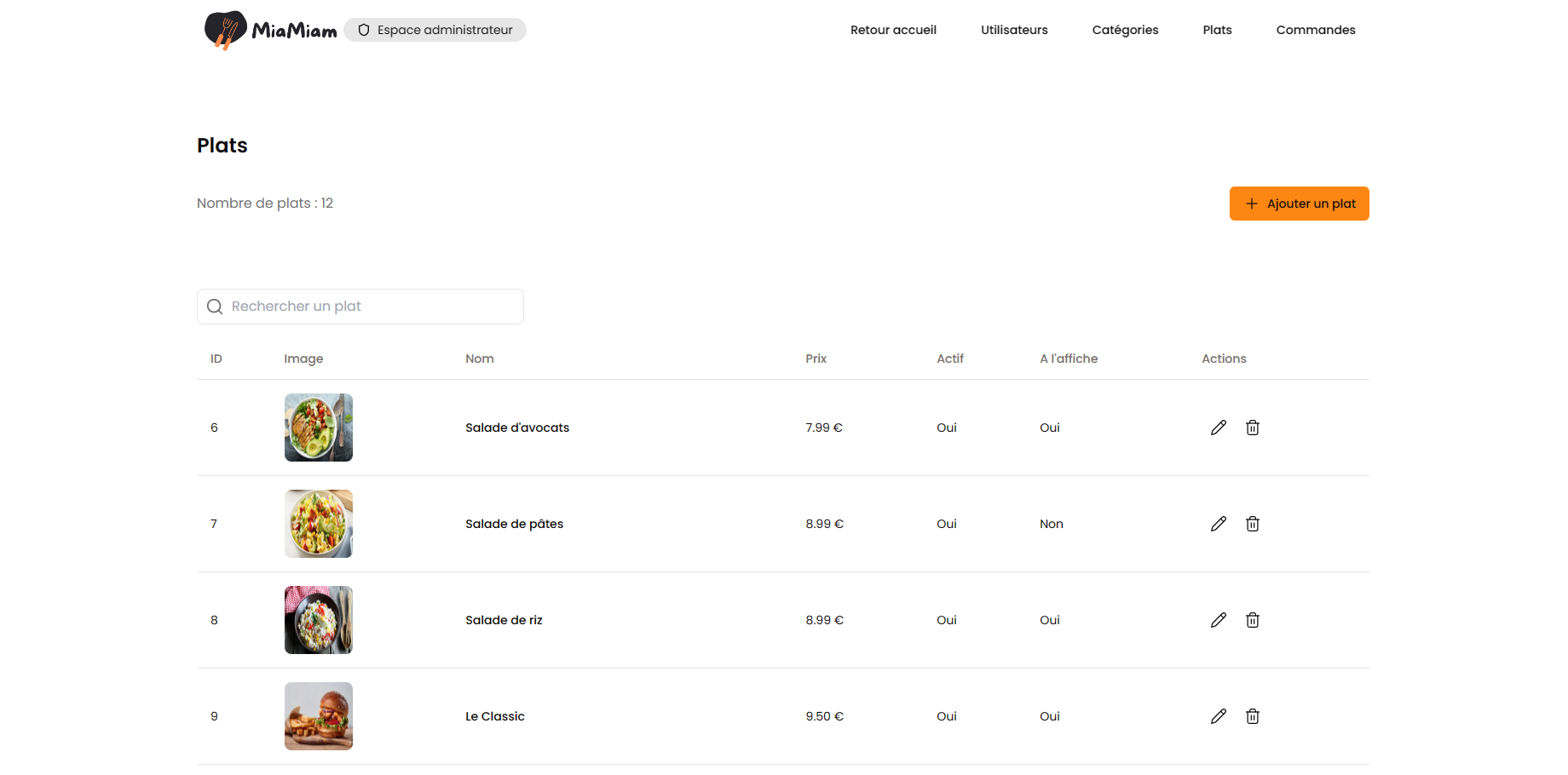Click the price 7.99 €
This screenshot has height=775, width=1568.
[x=824, y=428]
